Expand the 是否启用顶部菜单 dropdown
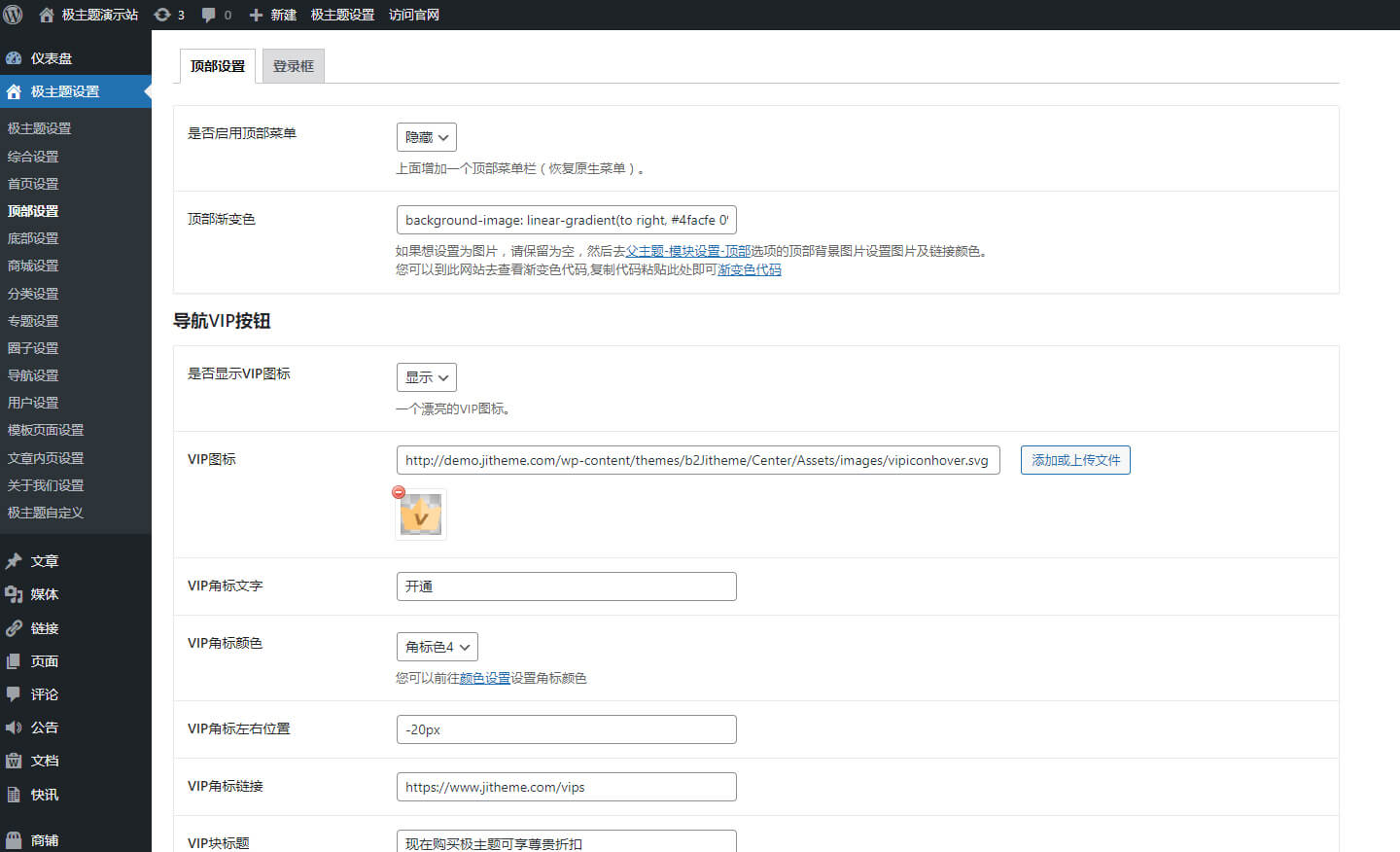Image resolution: width=1400 pixels, height=852 pixels. click(426, 137)
